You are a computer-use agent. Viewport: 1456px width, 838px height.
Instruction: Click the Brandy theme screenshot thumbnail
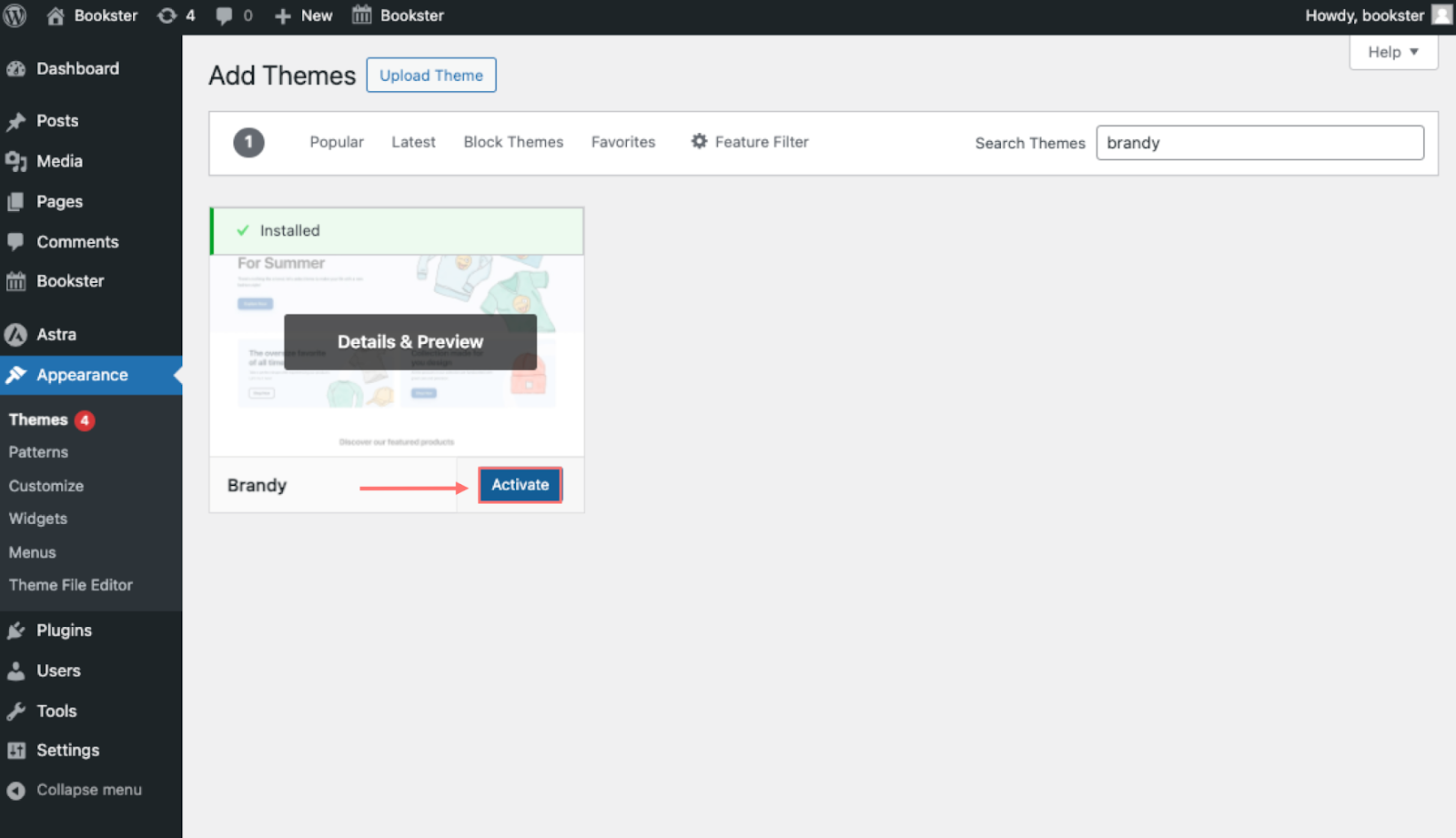397,356
